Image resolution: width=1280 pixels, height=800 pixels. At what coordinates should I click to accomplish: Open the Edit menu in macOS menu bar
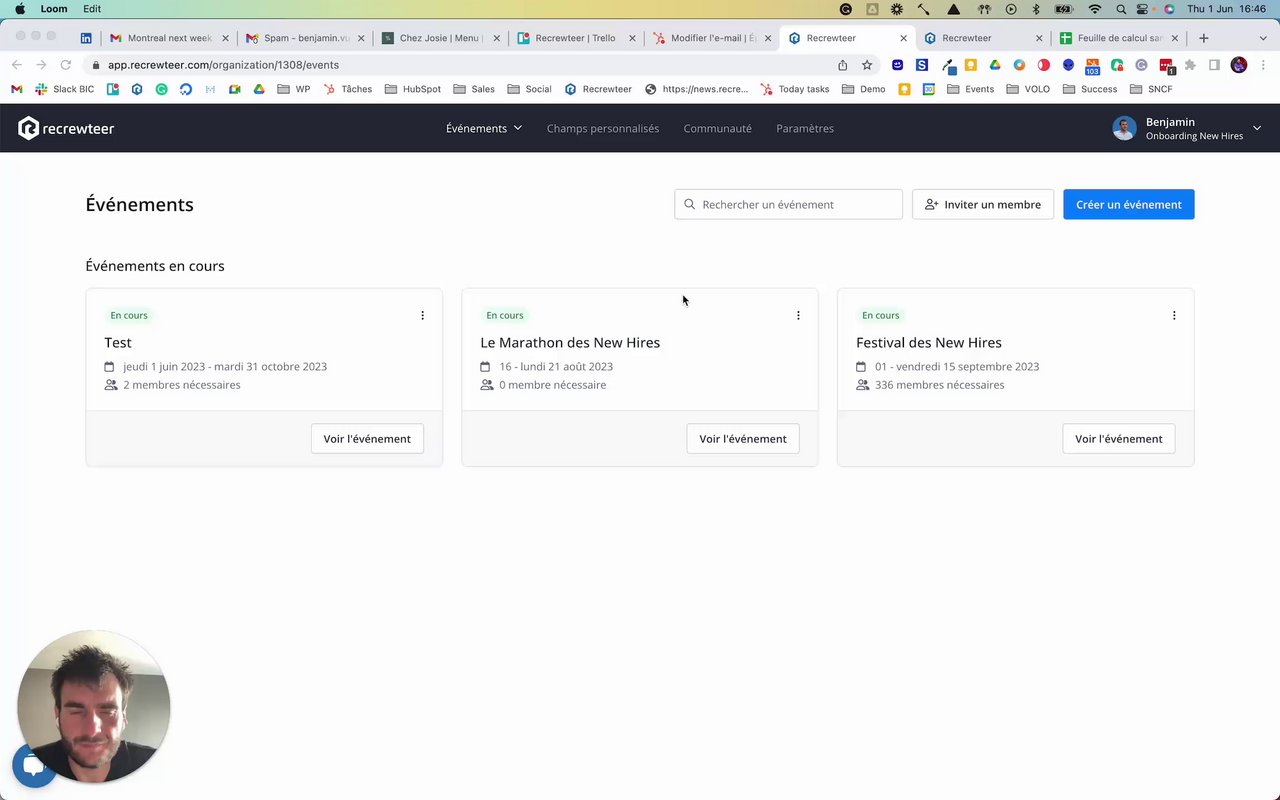tap(92, 9)
